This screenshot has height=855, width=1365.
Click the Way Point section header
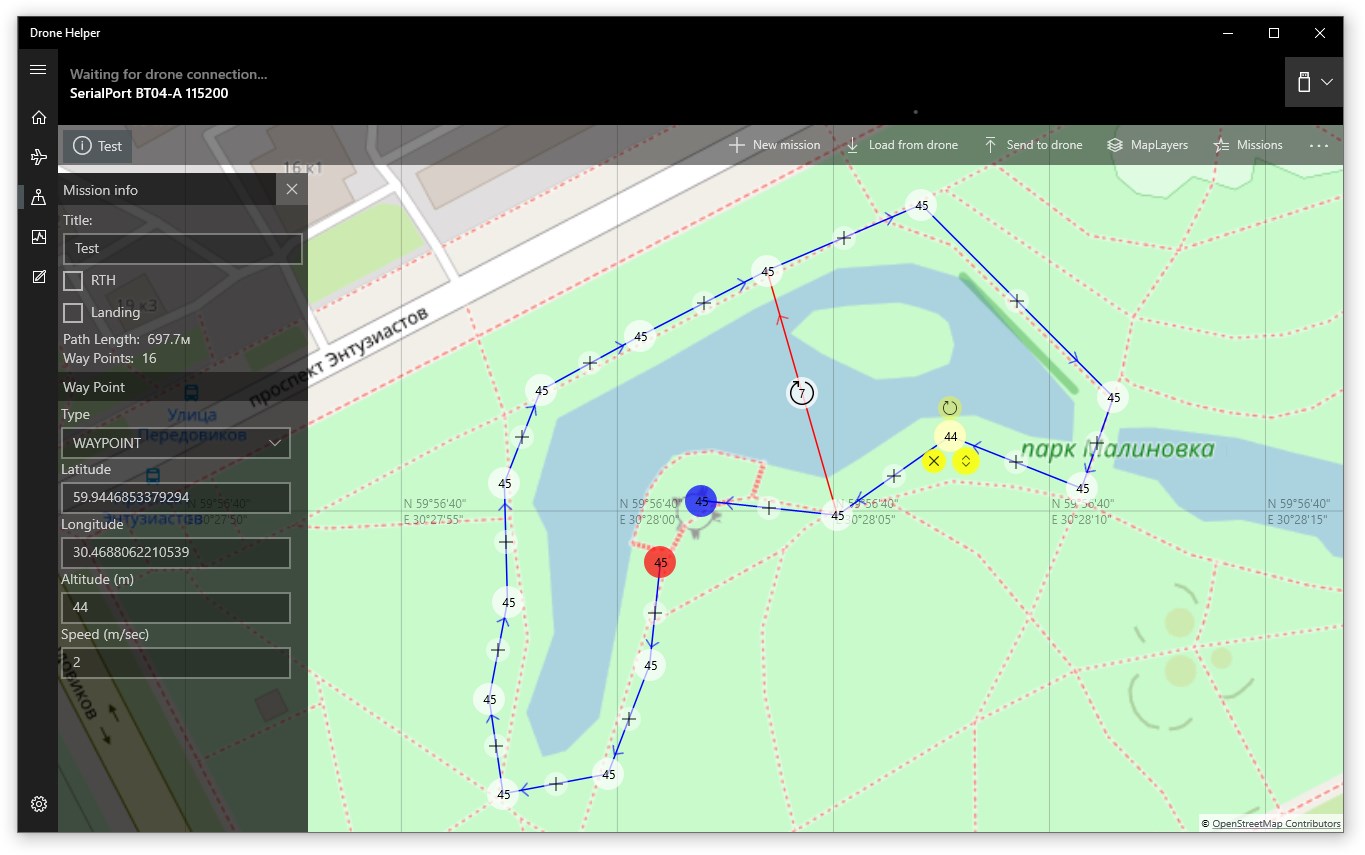[x=183, y=387]
